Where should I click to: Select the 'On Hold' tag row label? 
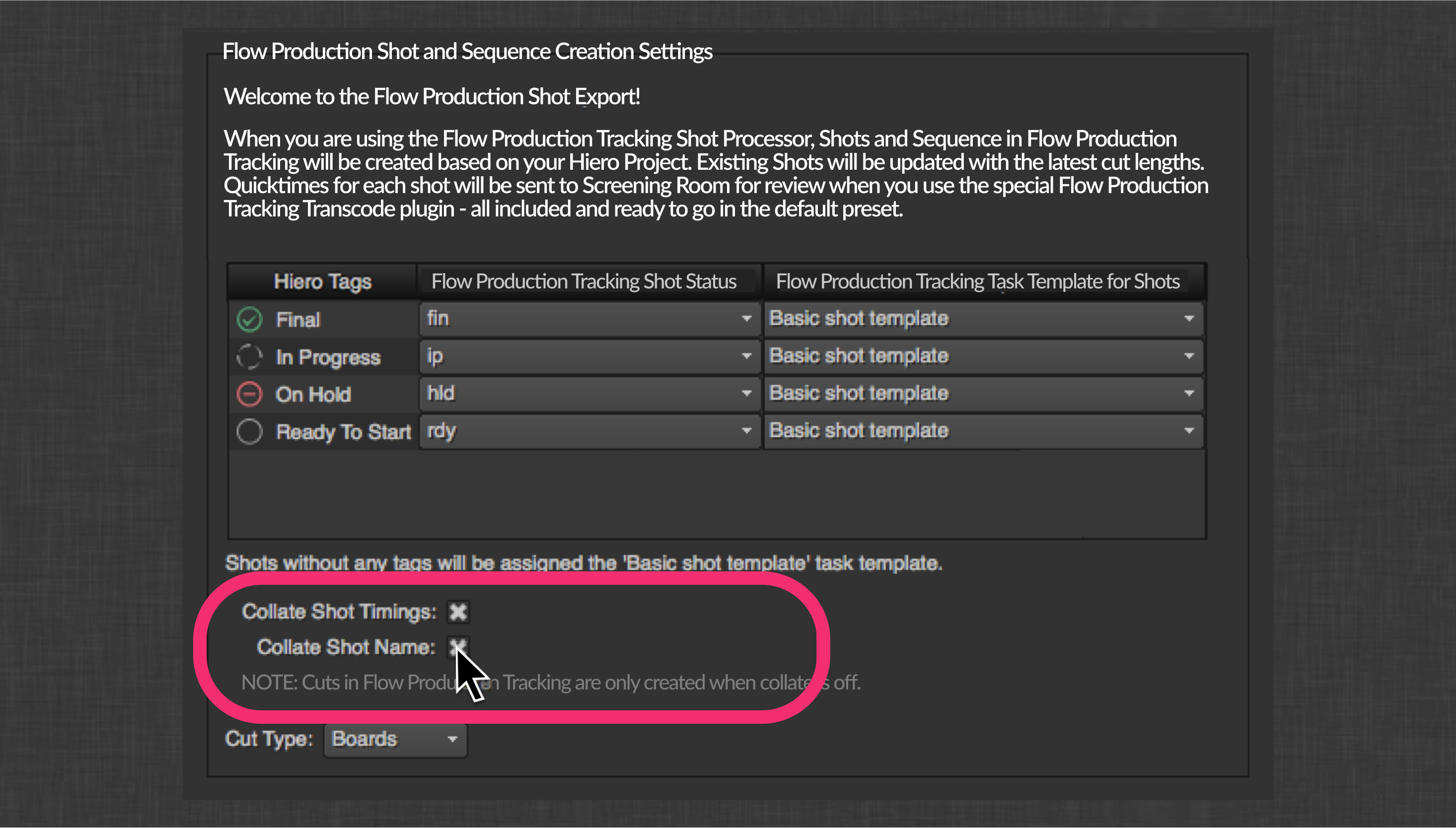click(313, 395)
